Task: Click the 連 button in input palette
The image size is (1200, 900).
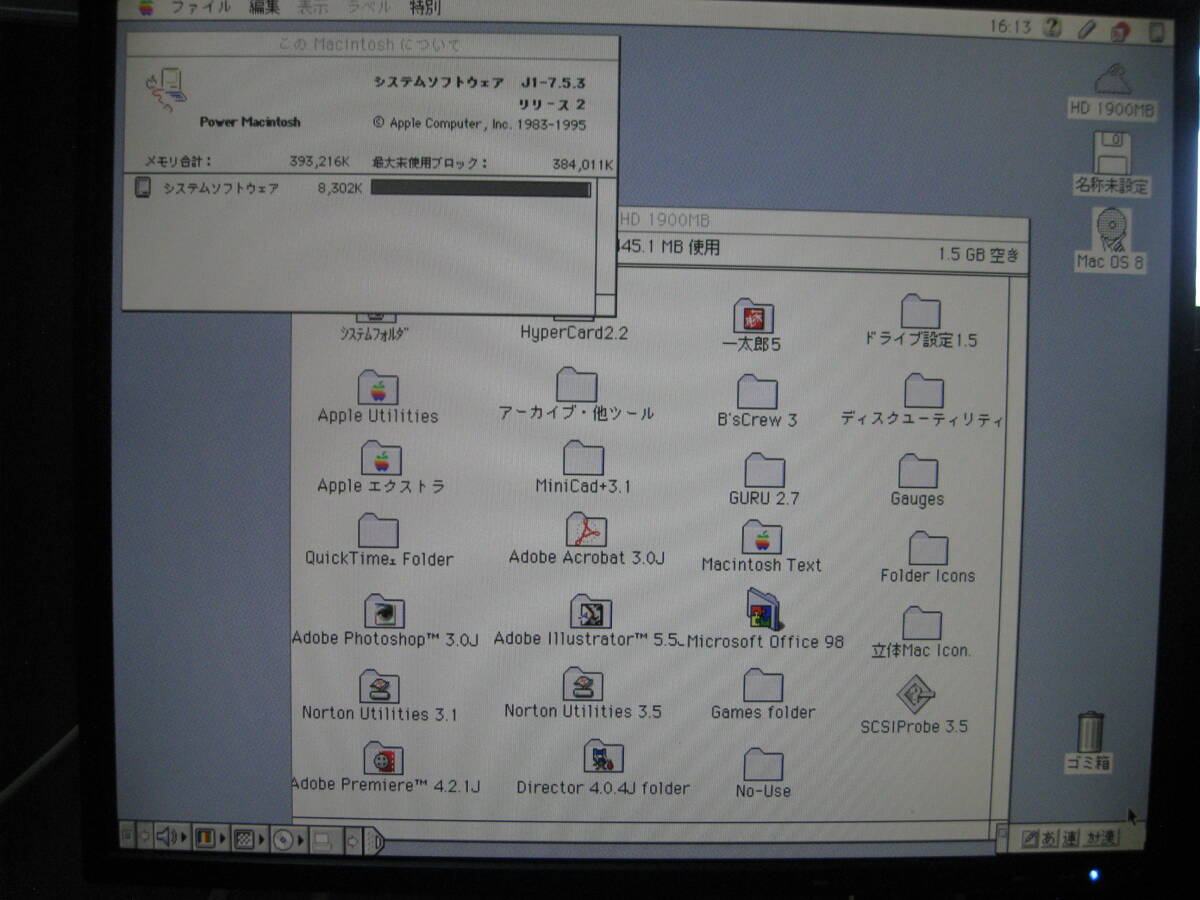Action: tap(1071, 838)
